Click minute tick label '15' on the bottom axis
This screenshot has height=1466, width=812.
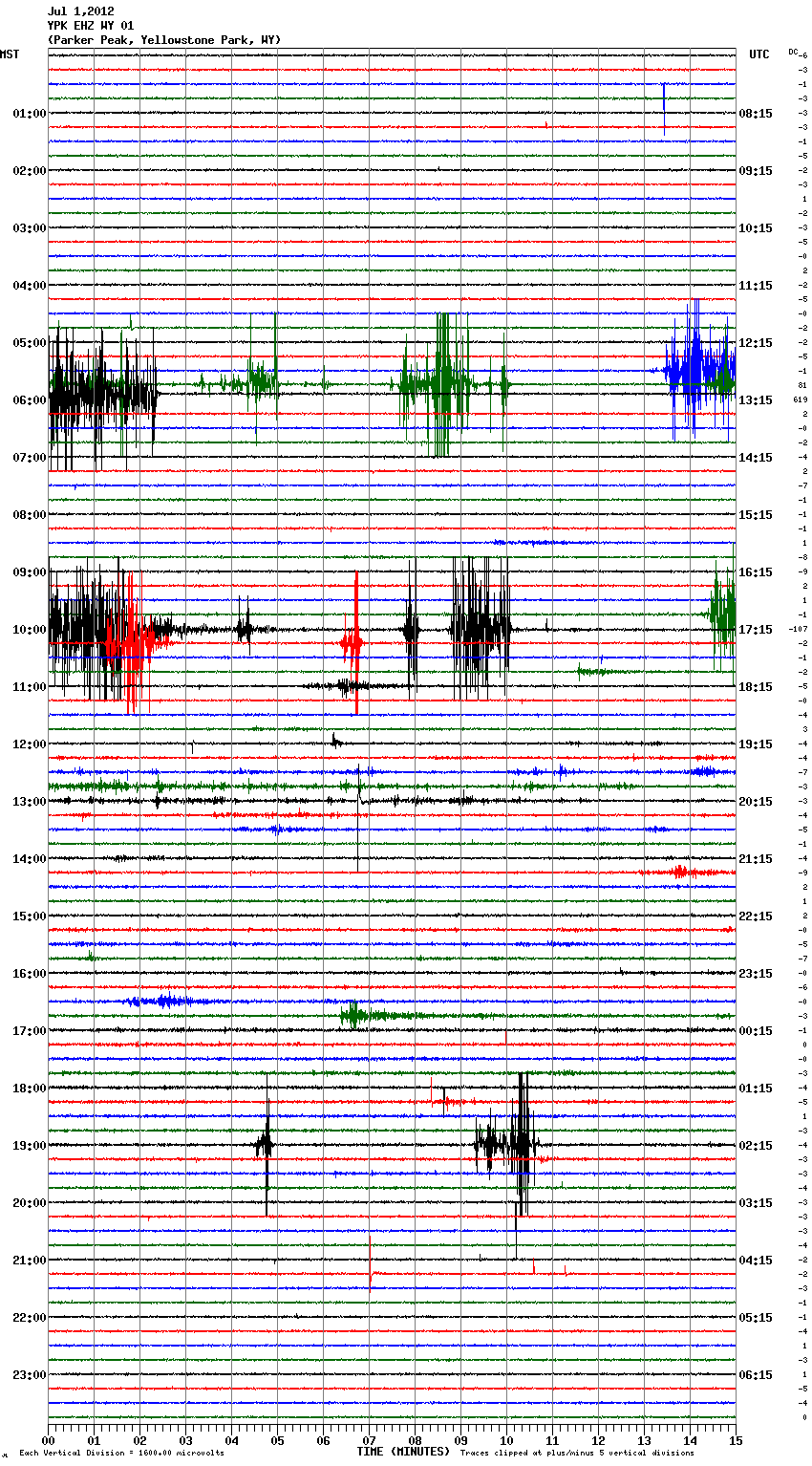pos(736,1439)
